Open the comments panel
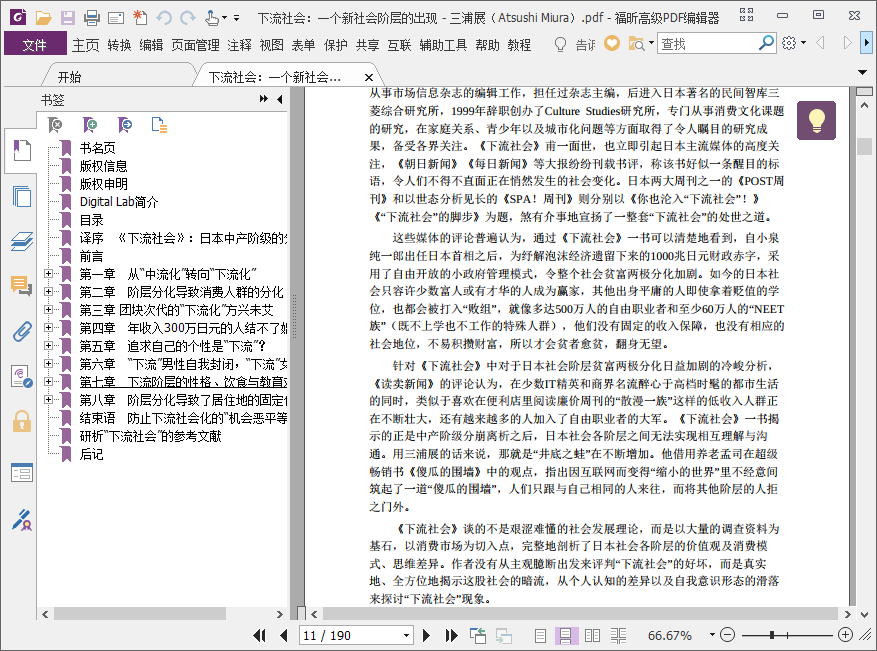The image size is (877, 651). (x=21, y=286)
